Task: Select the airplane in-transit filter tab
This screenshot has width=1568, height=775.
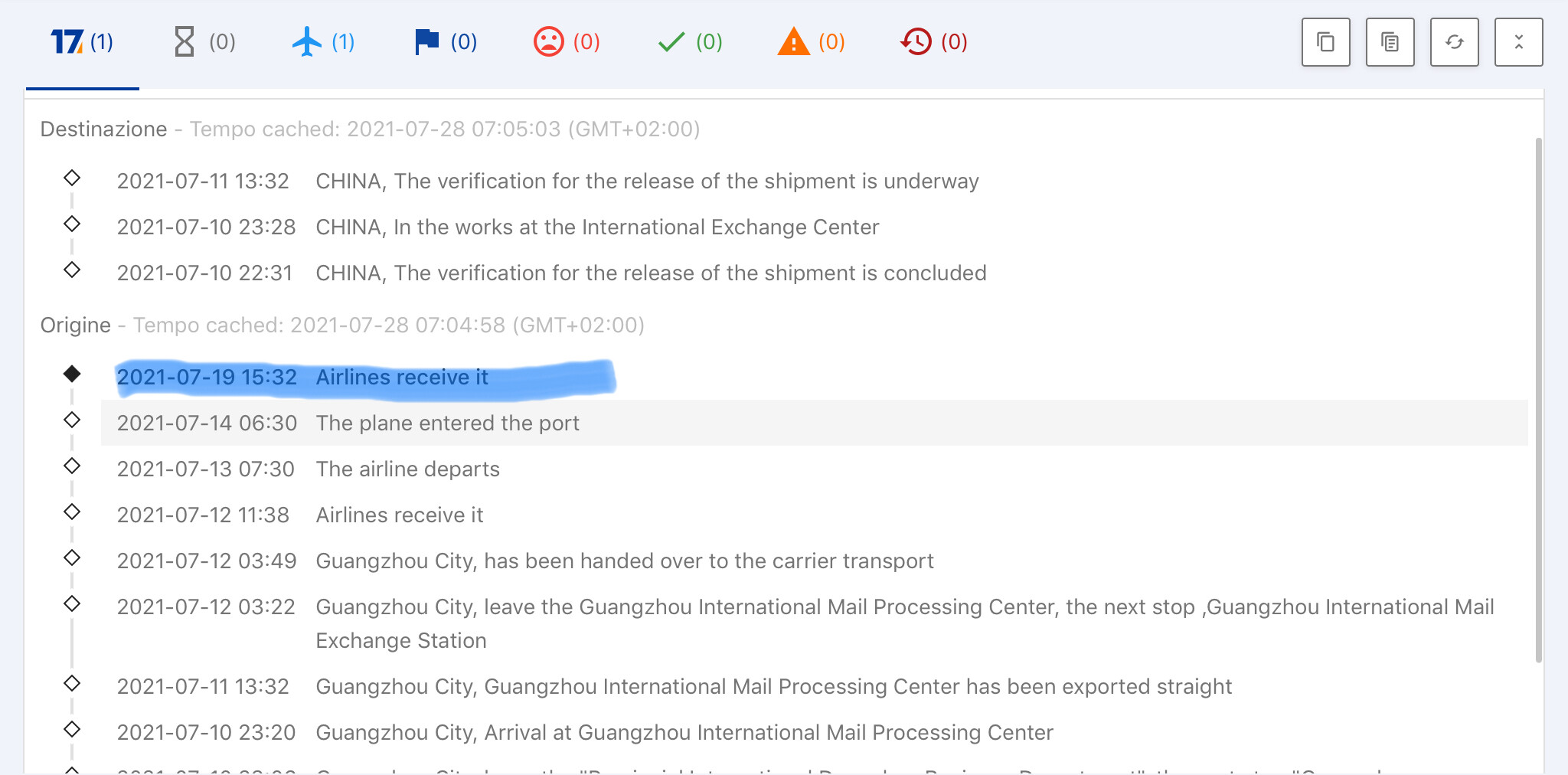Action: click(324, 42)
